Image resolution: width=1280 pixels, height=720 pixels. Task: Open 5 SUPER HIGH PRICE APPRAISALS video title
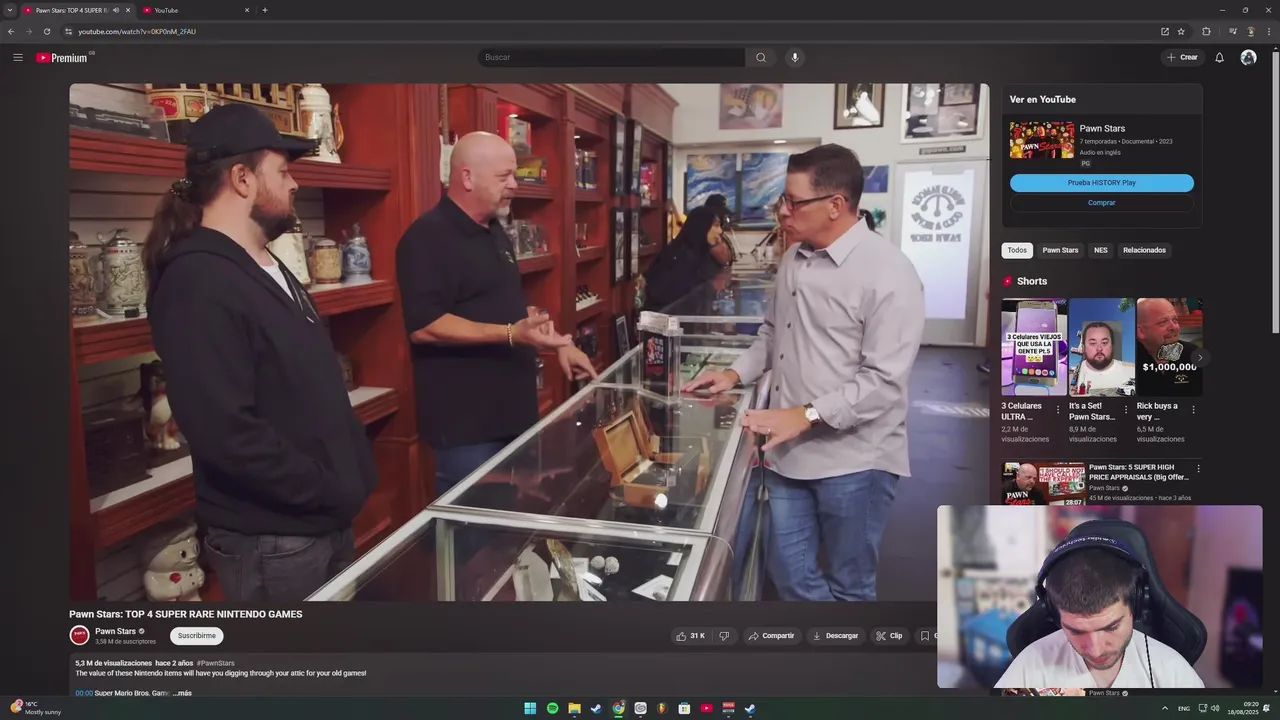[x=1138, y=472]
